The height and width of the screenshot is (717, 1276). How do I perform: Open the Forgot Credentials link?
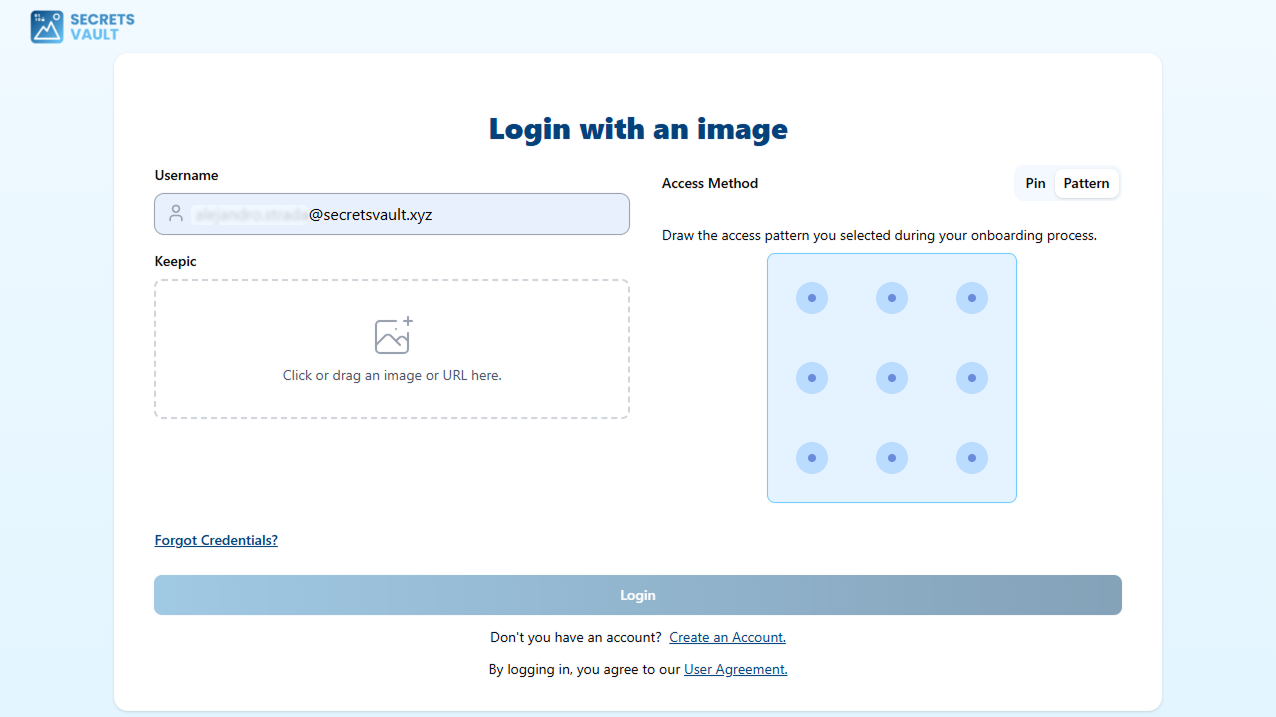[x=216, y=540]
